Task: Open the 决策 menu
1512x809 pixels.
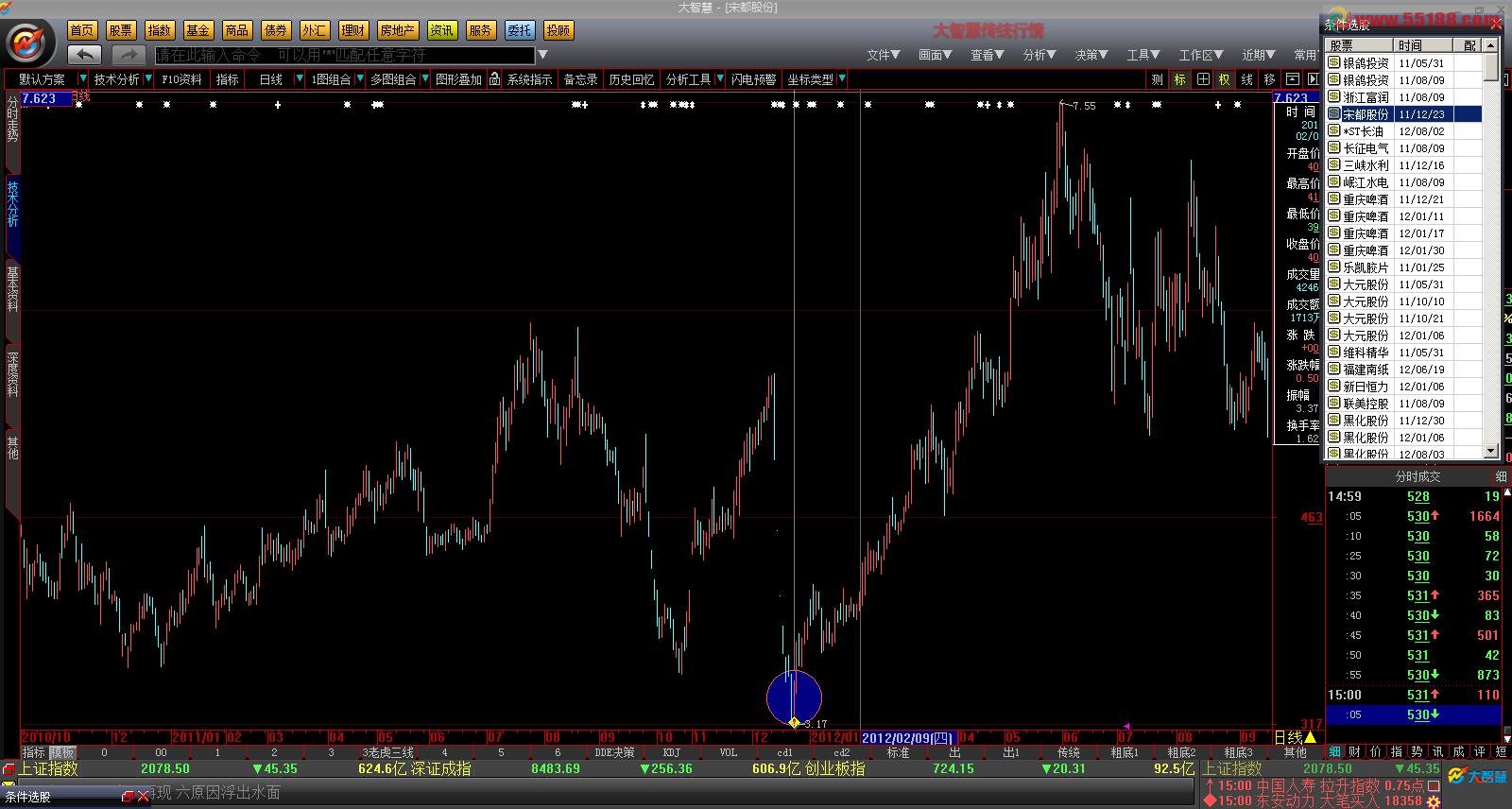Action: coord(1091,55)
